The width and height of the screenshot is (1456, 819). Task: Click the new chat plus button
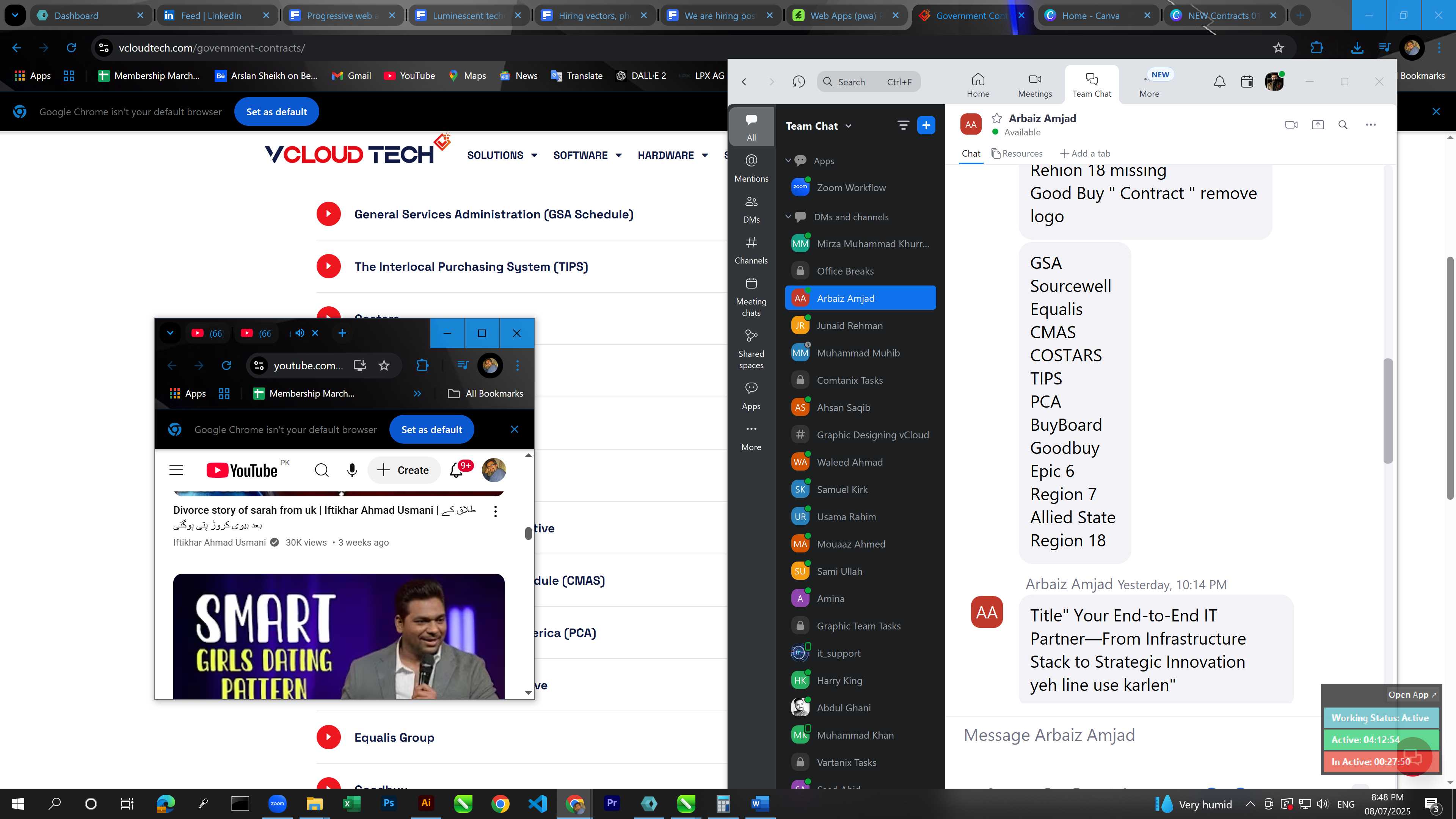926,126
